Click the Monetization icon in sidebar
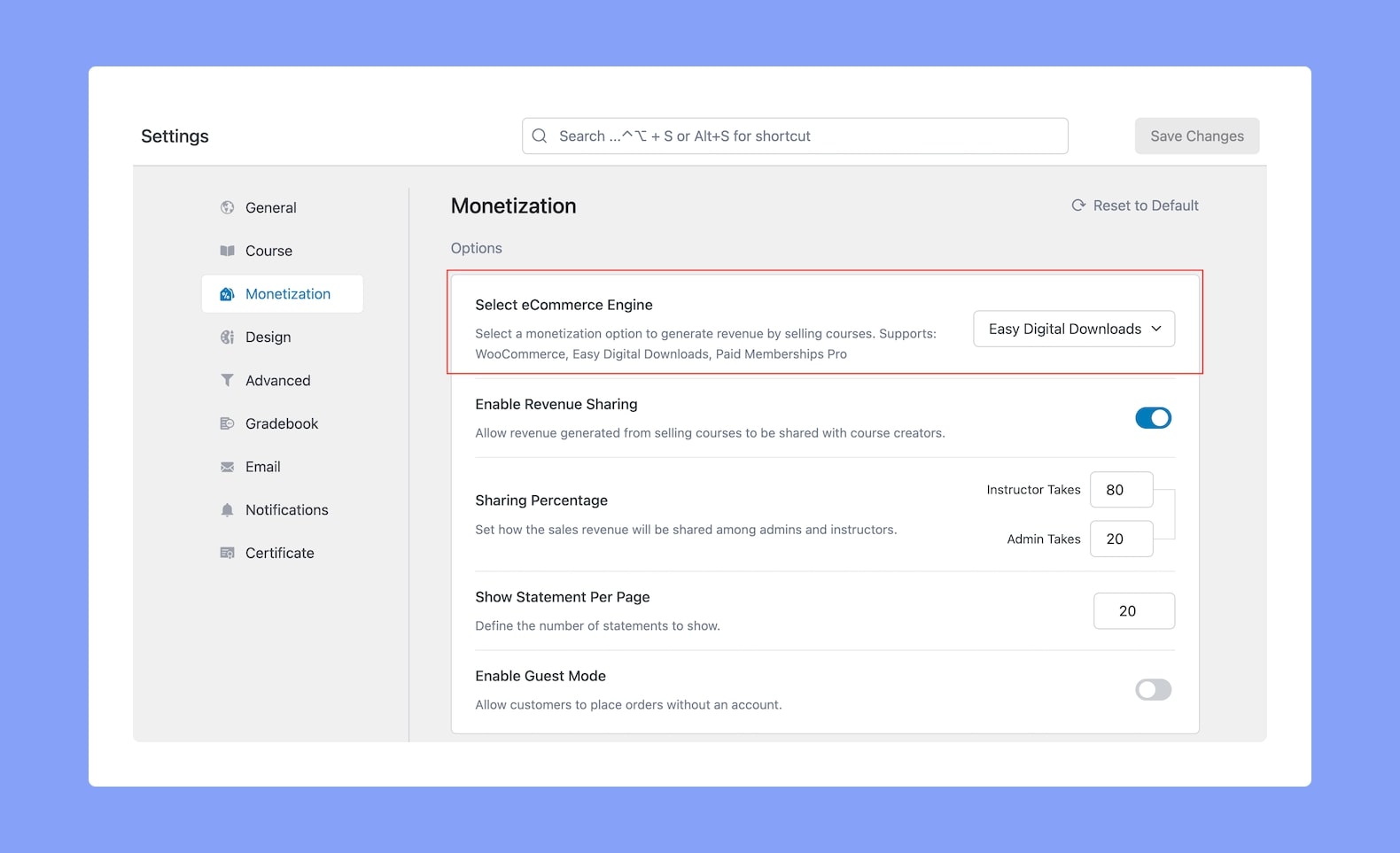1400x853 pixels. pyautogui.click(x=228, y=294)
